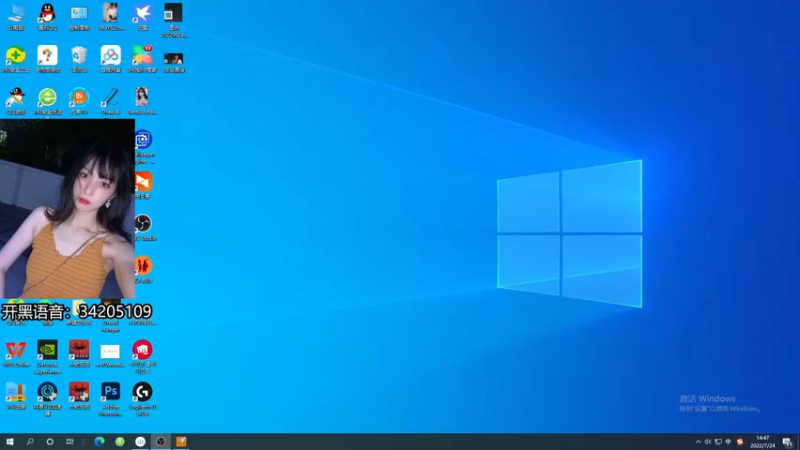
Task: Launch the dark blue circular accelerator shortcut
Action: 47,399
